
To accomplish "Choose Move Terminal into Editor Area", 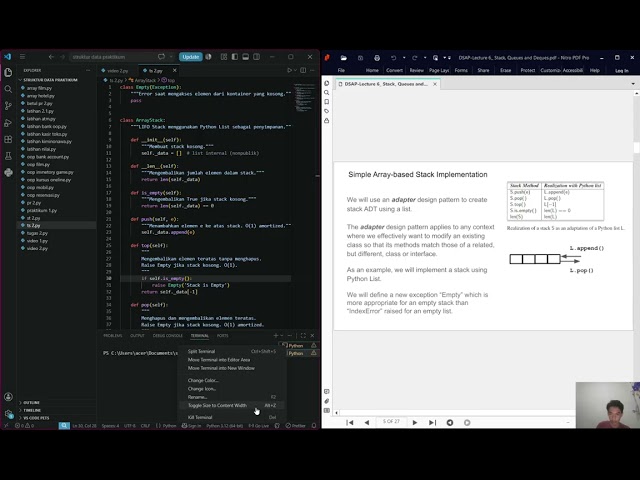I will tap(232, 360).
